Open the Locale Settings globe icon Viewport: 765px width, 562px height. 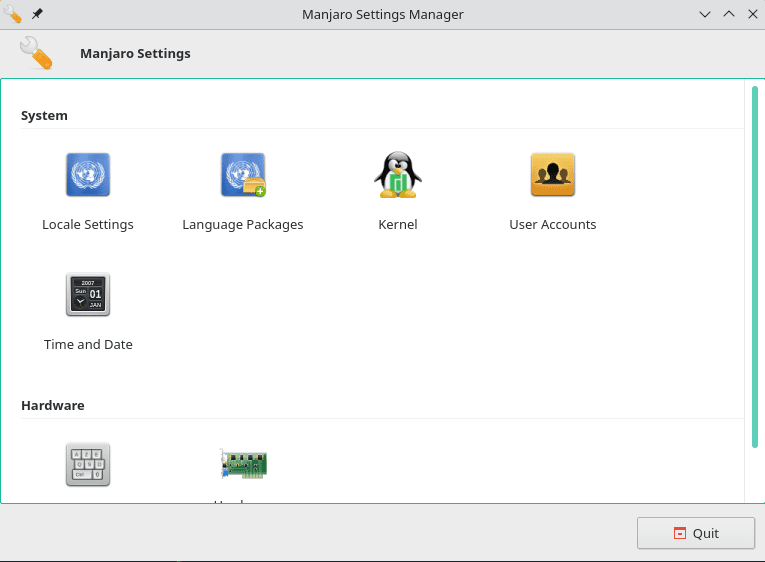tap(88, 174)
